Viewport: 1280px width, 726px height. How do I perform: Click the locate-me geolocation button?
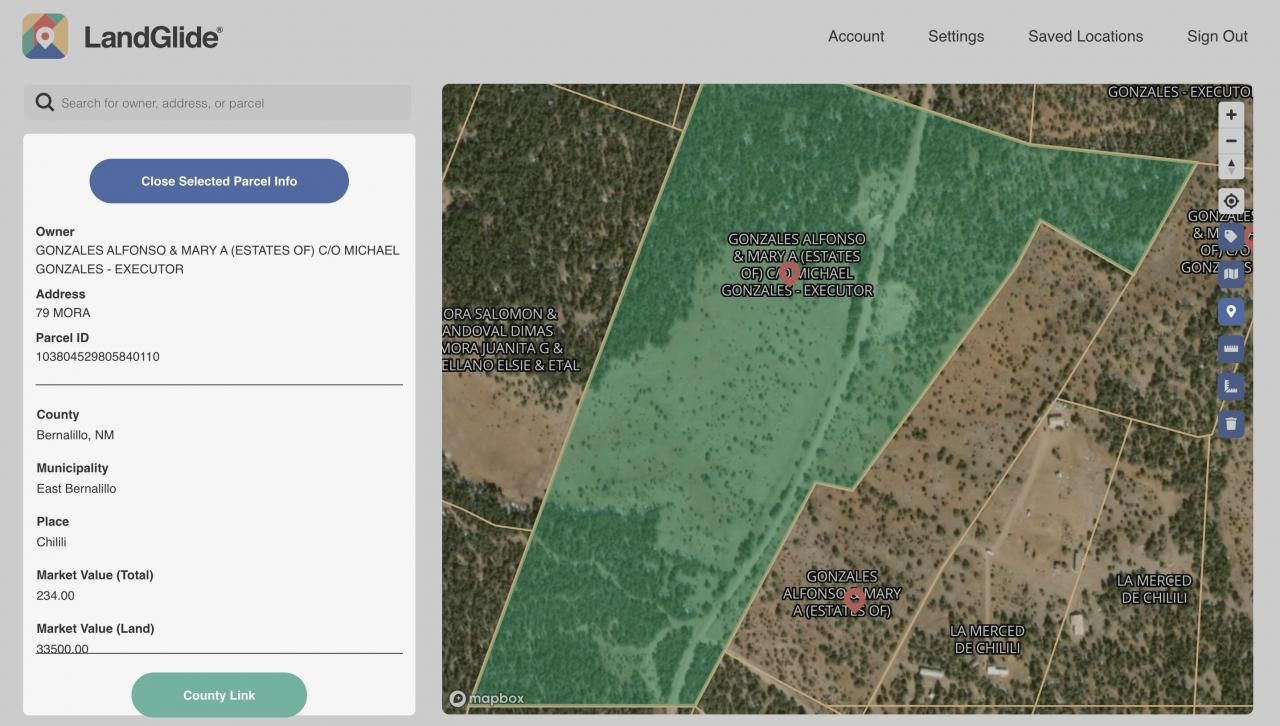[1231, 201]
